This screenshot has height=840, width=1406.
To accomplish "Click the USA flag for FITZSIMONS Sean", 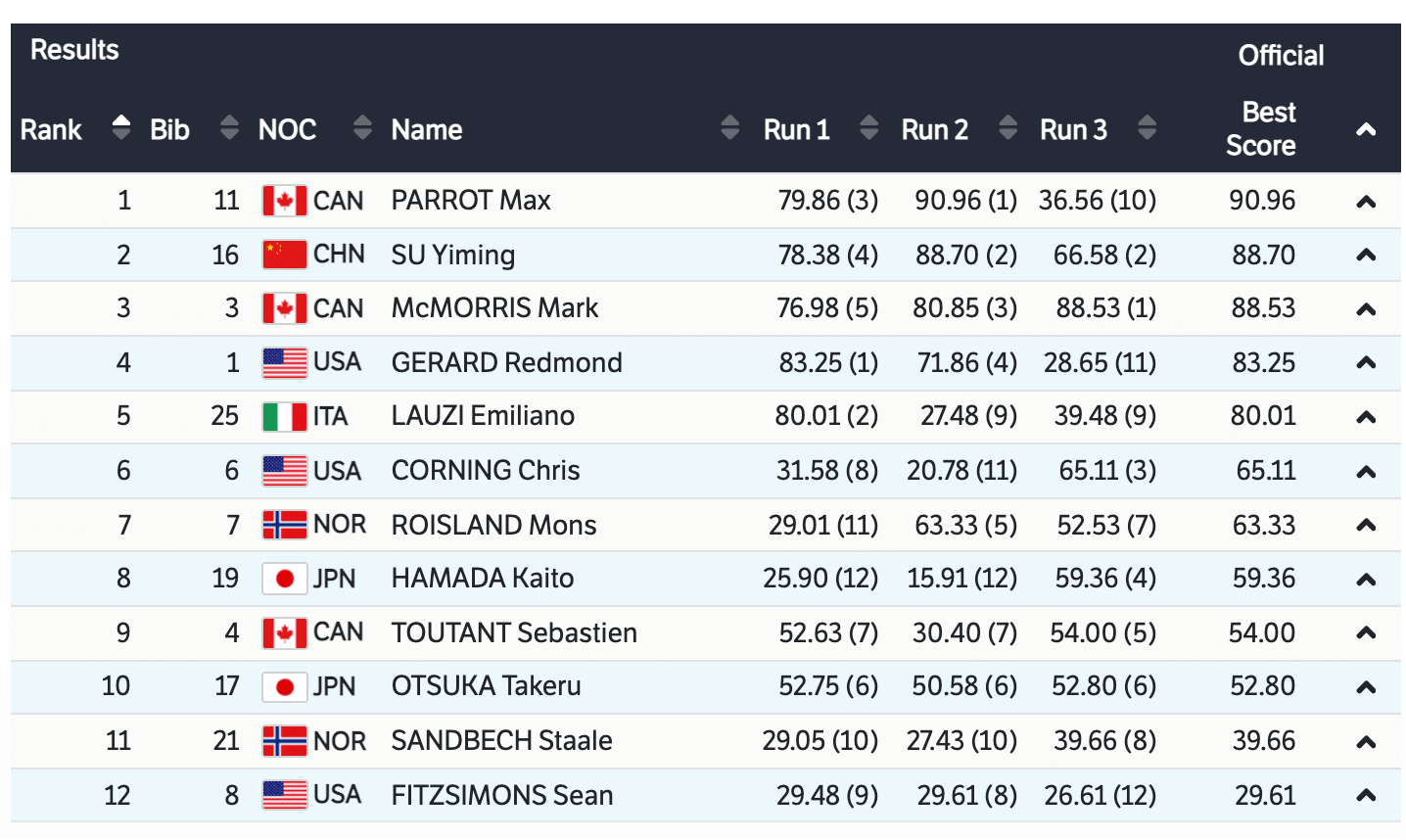I will 284,795.
